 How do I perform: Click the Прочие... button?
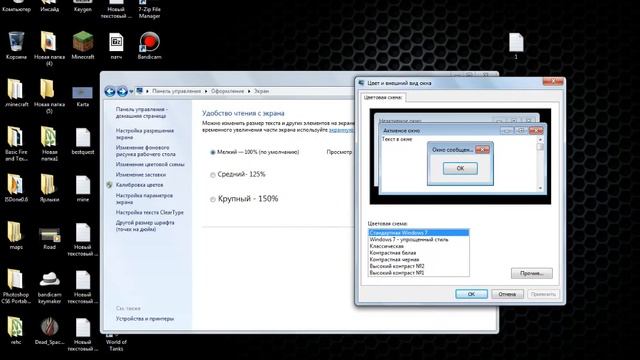pyautogui.click(x=531, y=273)
